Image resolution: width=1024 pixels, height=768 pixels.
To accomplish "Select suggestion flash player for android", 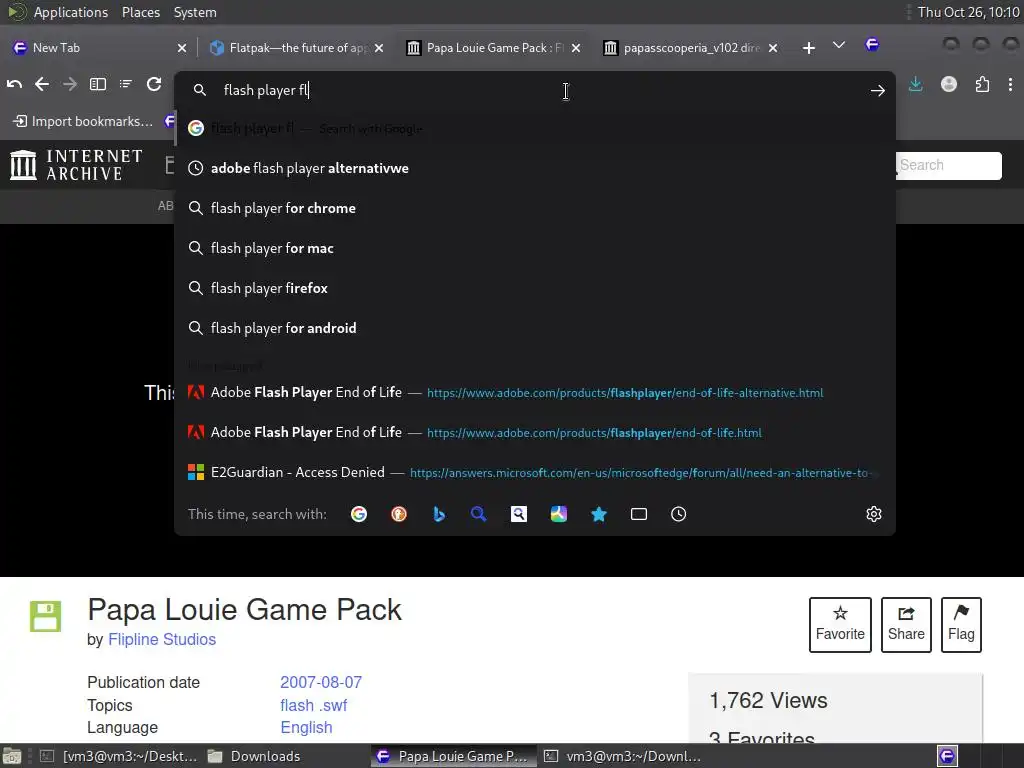I will click(535, 328).
